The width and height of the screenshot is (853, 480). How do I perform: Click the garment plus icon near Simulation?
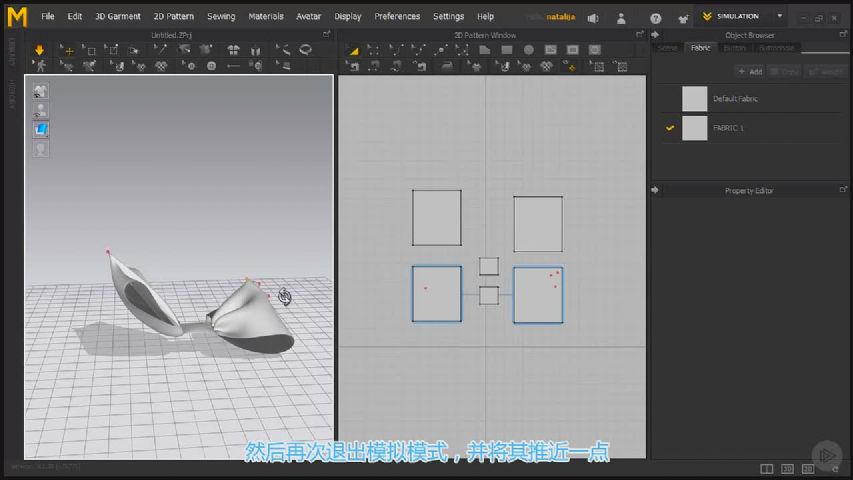click(683, 19)
